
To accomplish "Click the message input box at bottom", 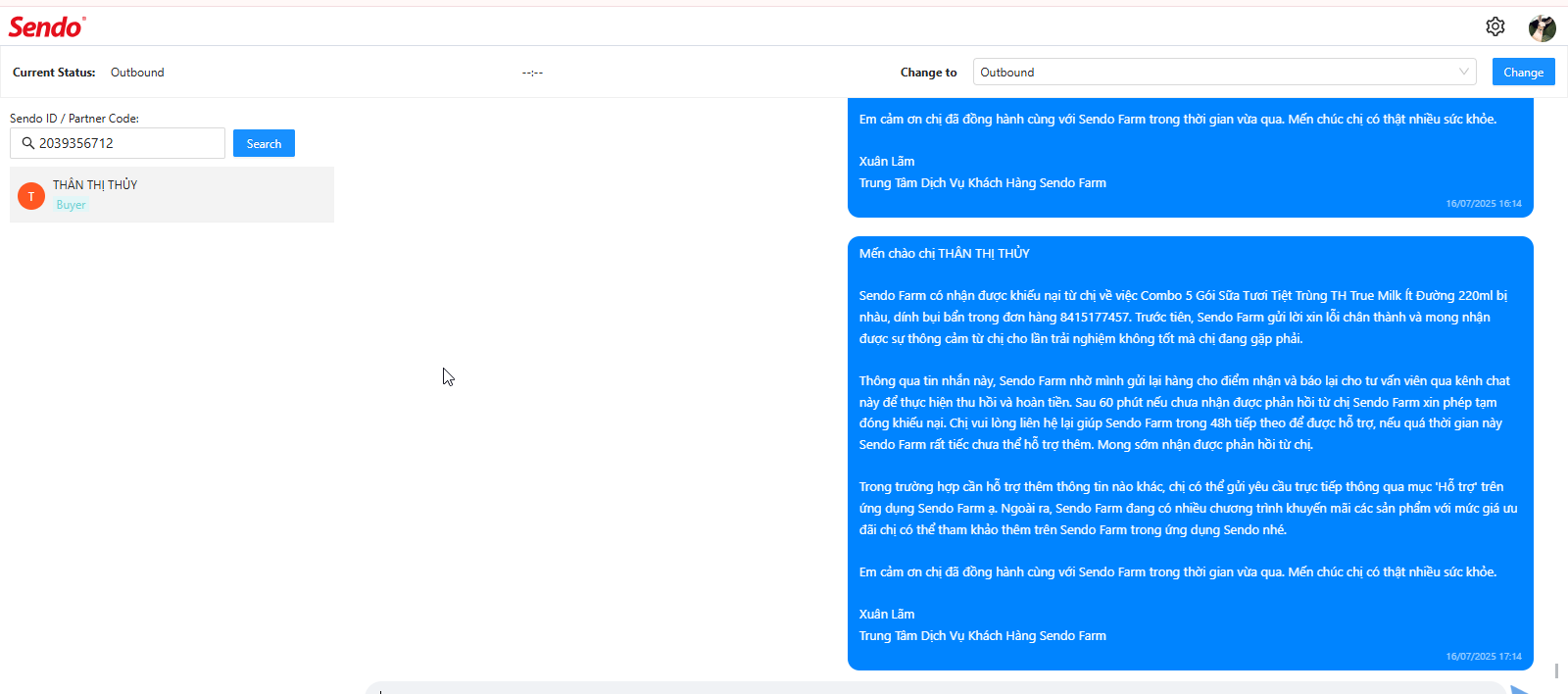I will pos(936,688).
